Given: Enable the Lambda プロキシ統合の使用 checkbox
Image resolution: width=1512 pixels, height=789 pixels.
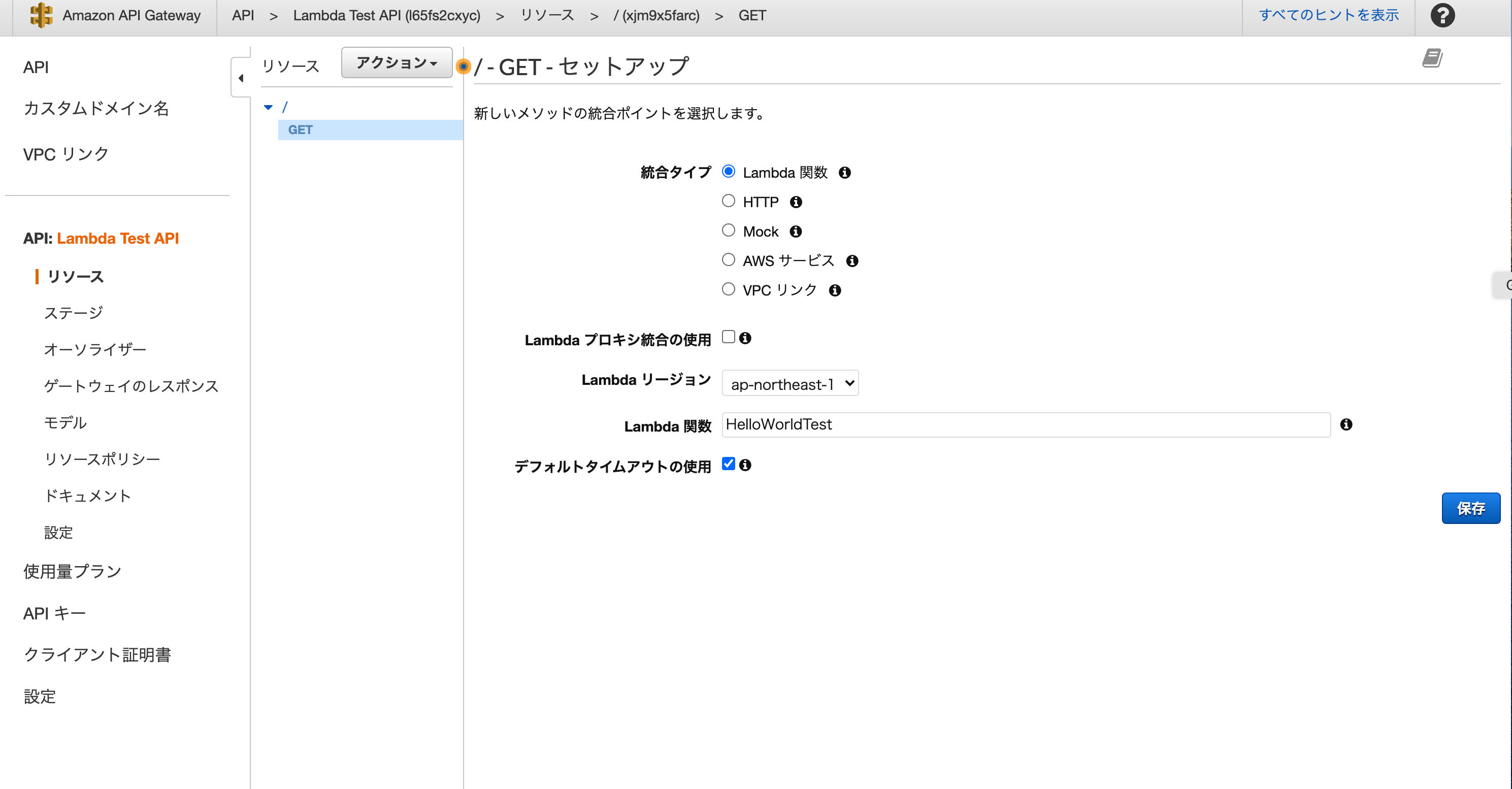Looking at the screenshot, I should pyautogui.click(x=728, y=337).
